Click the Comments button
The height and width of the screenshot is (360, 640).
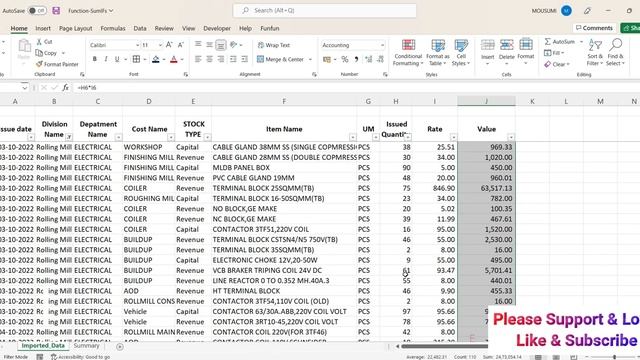click(x=594, y=28)
